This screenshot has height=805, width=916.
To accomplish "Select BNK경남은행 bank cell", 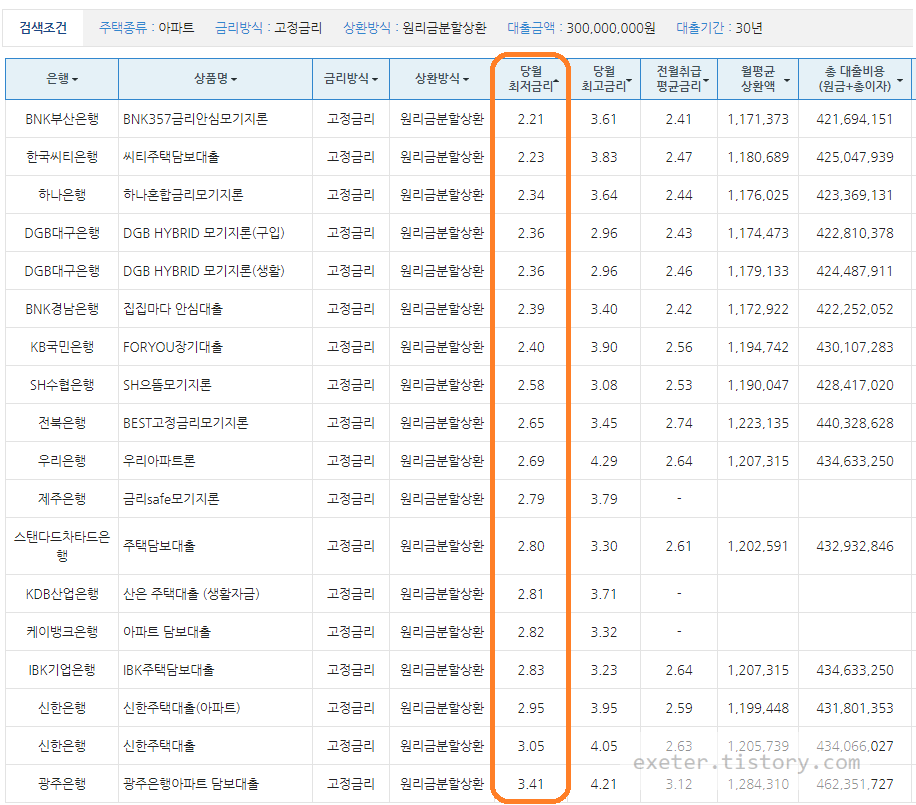I will 62,309.
